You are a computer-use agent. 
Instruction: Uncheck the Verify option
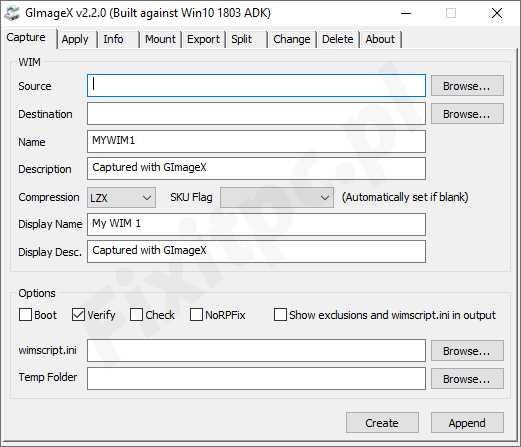point(78,315)
